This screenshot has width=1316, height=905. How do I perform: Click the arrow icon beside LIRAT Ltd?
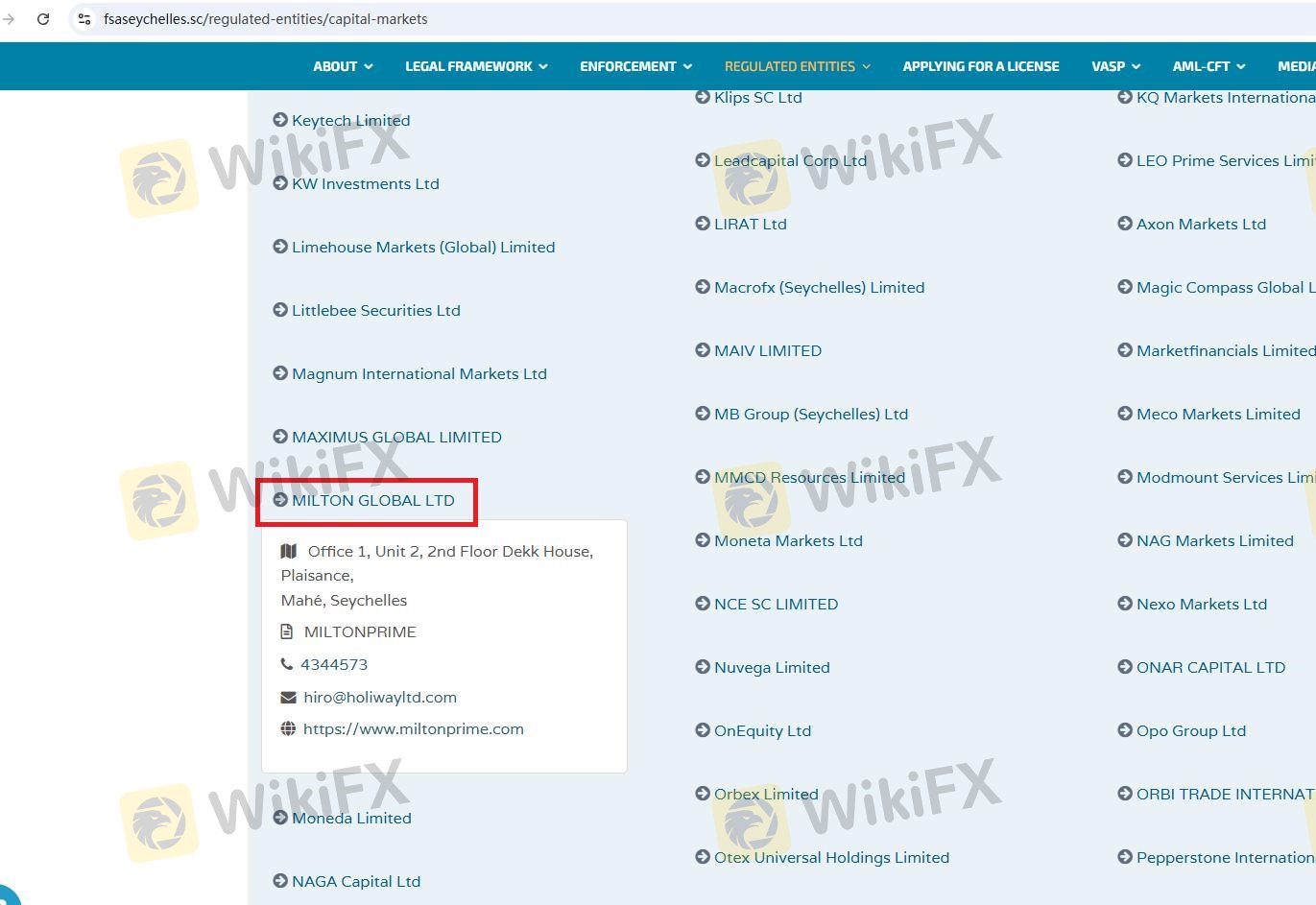pos(703,224)
